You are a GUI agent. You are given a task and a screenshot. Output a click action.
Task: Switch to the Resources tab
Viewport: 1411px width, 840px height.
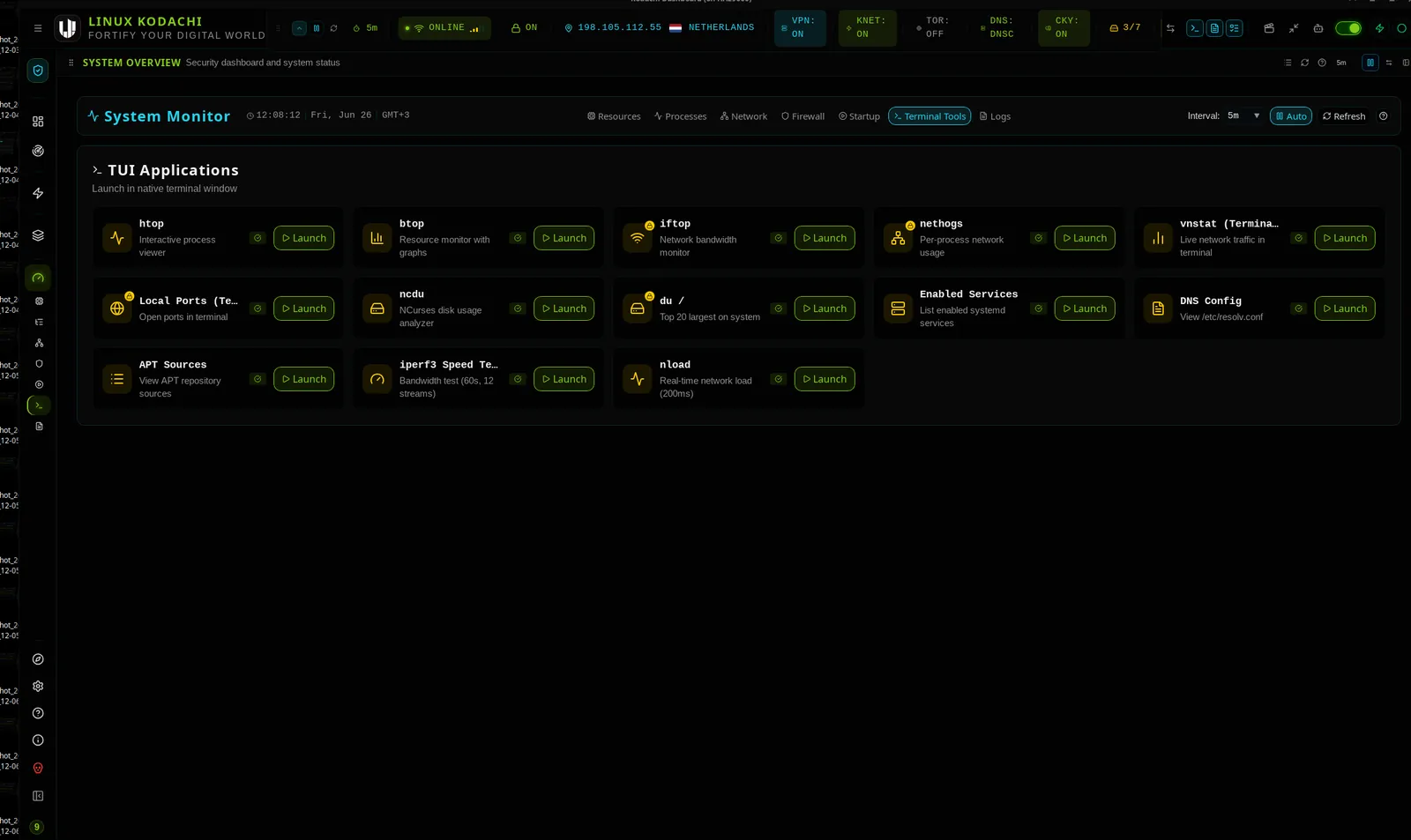(x=614, y=116)
